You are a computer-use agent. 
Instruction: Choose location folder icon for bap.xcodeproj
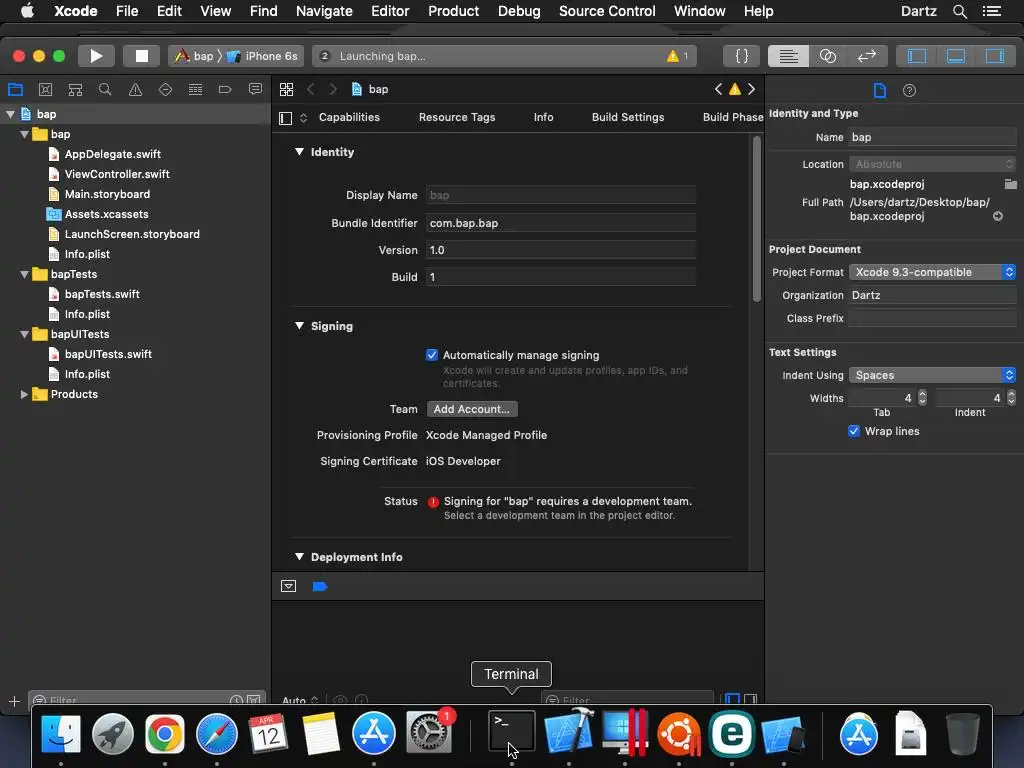pyautogui.click(x=1010, y=184)
